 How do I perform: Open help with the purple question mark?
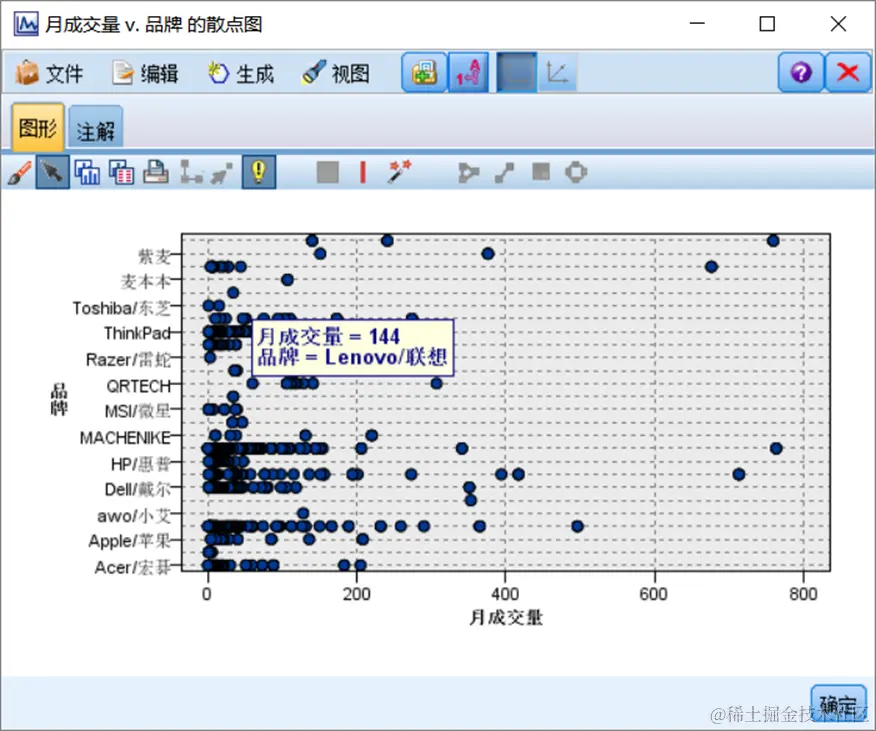click(801, 73)
